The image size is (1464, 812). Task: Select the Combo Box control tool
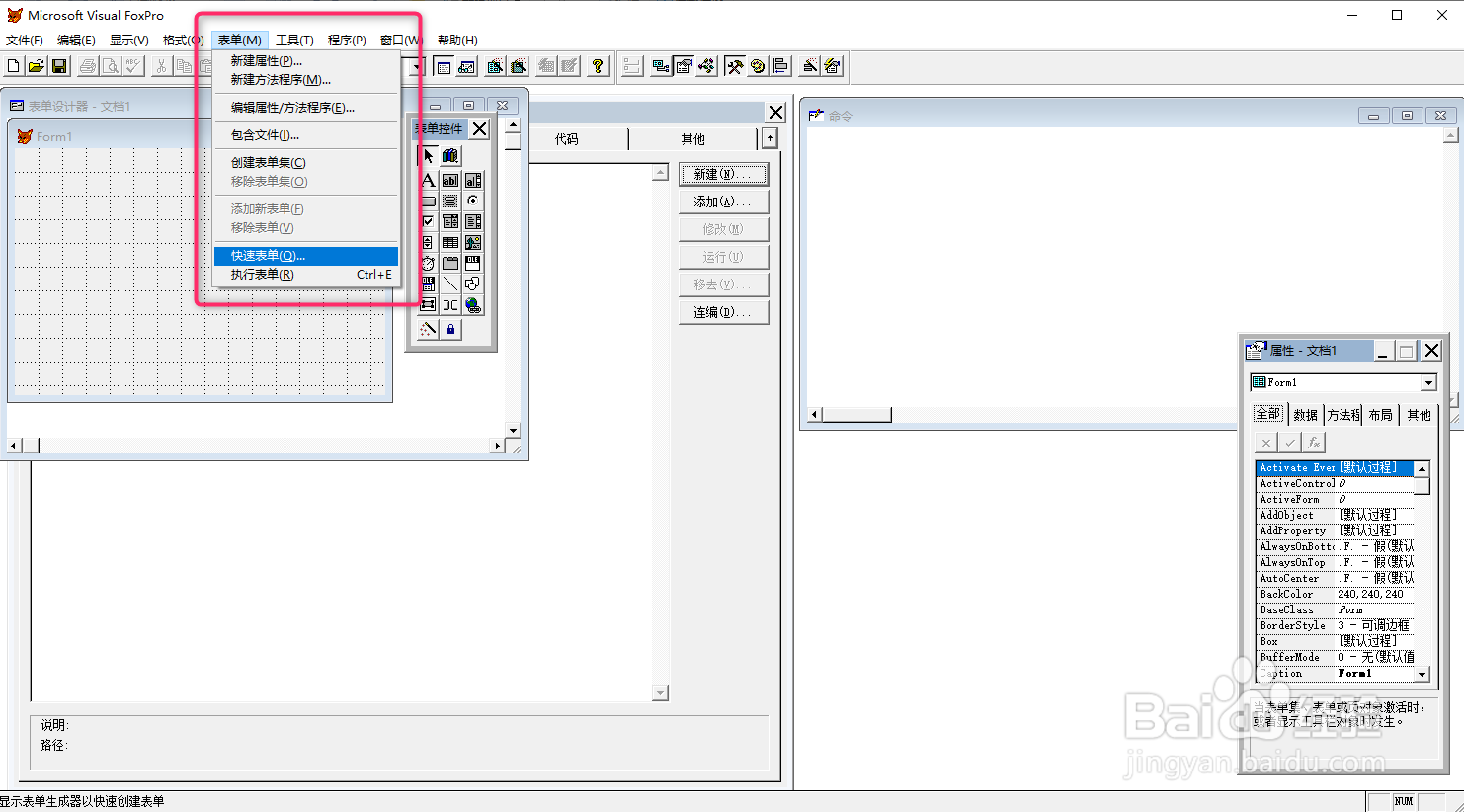point(450,221)
